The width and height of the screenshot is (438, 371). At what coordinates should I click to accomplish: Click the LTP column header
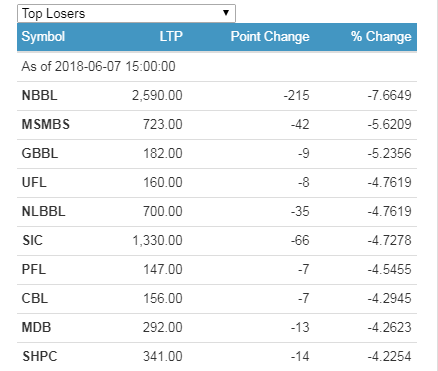pos(171,36)
